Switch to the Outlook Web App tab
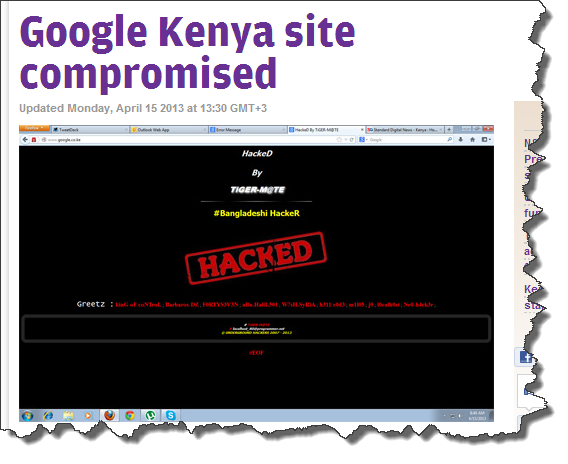 (x=169, y=130)
